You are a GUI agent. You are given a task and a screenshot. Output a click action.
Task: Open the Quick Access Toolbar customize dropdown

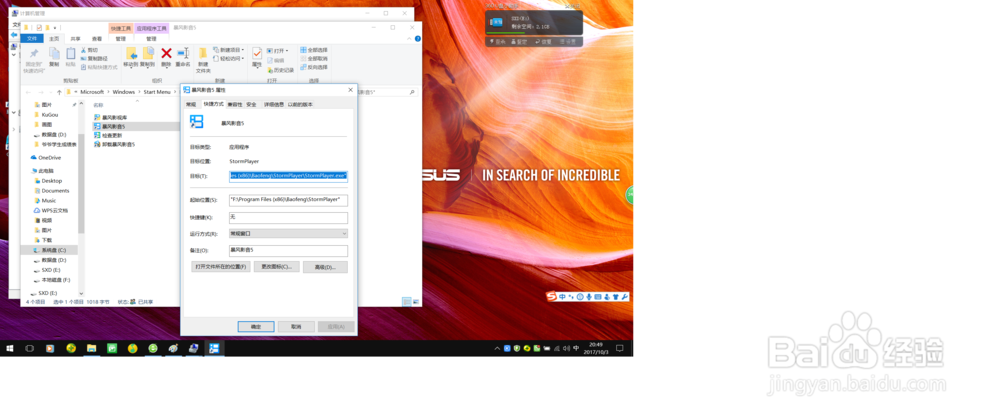[x=55, y=28]
